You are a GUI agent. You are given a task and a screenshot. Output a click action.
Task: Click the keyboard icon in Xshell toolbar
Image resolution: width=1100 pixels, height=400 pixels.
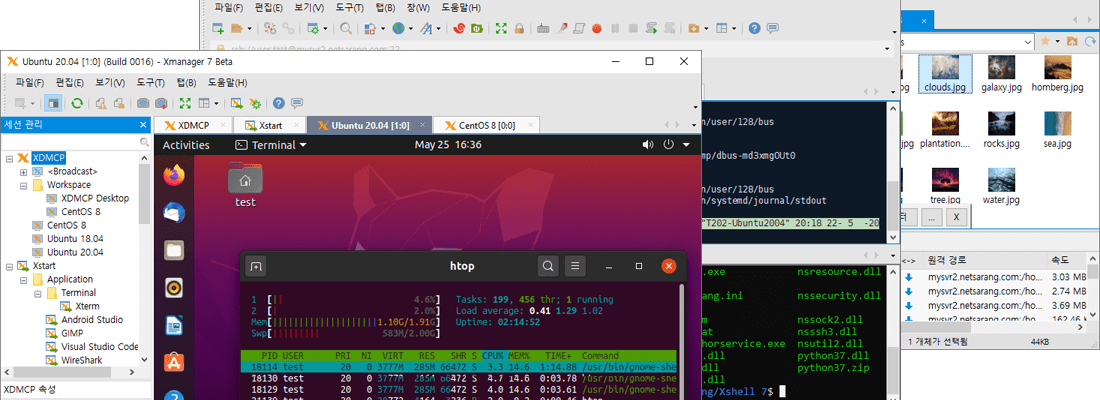pyautogui.click(x=543, y=29)
